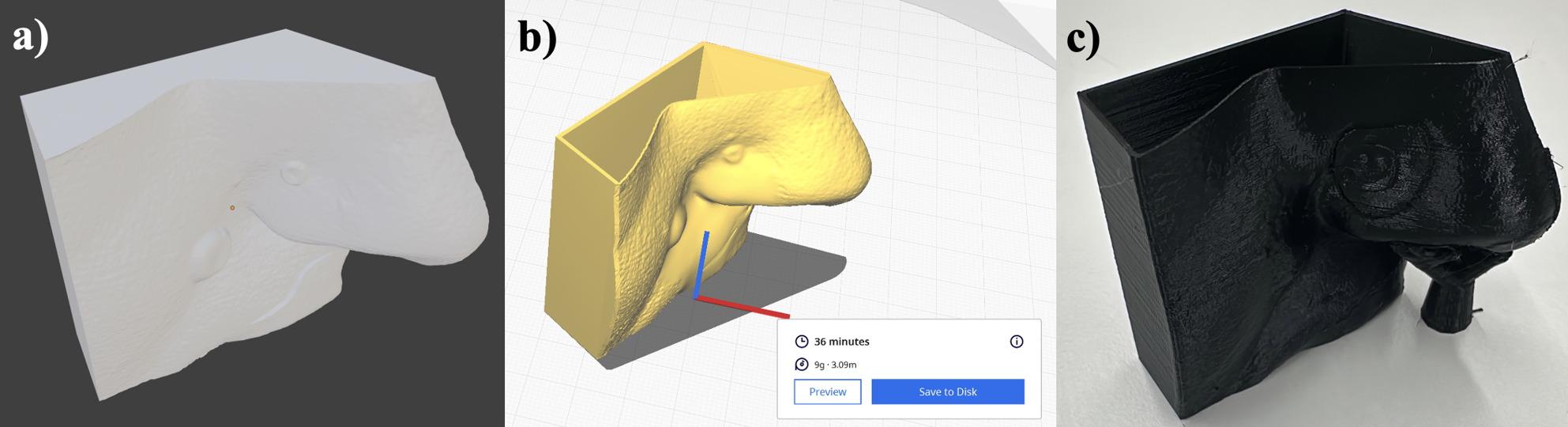Image resolution: width=1568 pixels, height=427 pixels.
Task: Click the orange origin dot in Blender viewport
Action: (x=231, y=208)
